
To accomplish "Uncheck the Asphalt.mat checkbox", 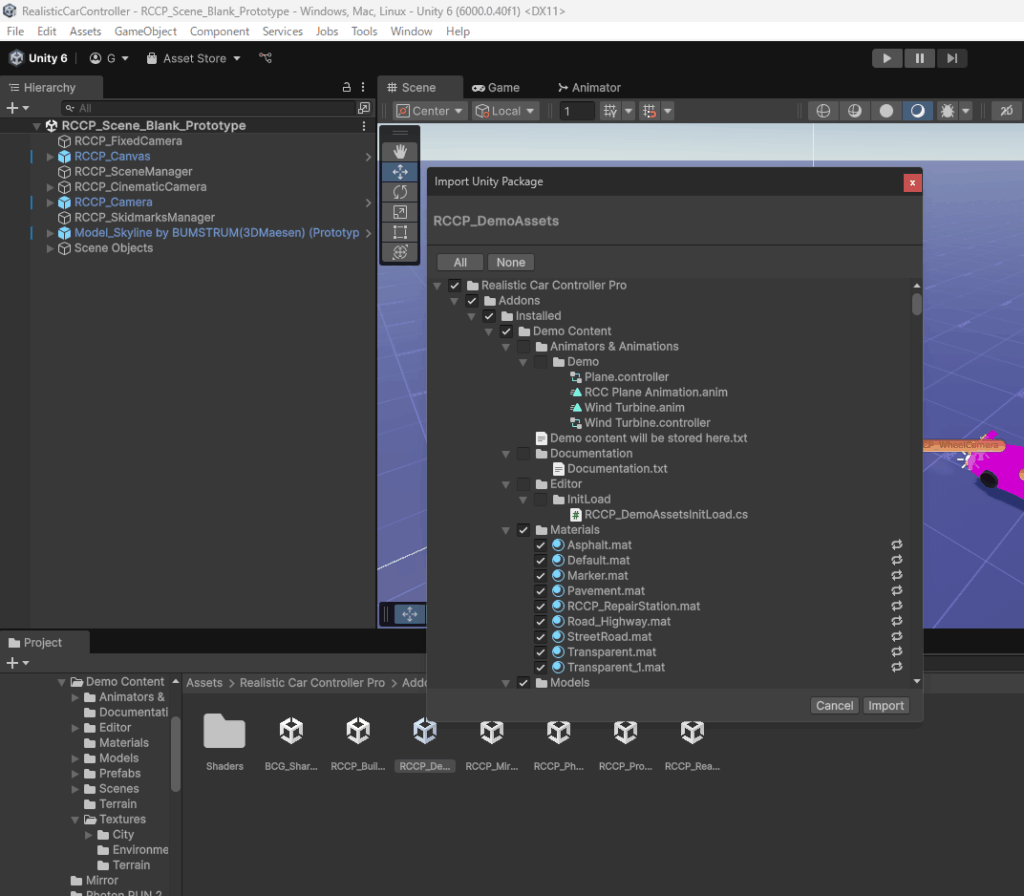I will 540,546.
